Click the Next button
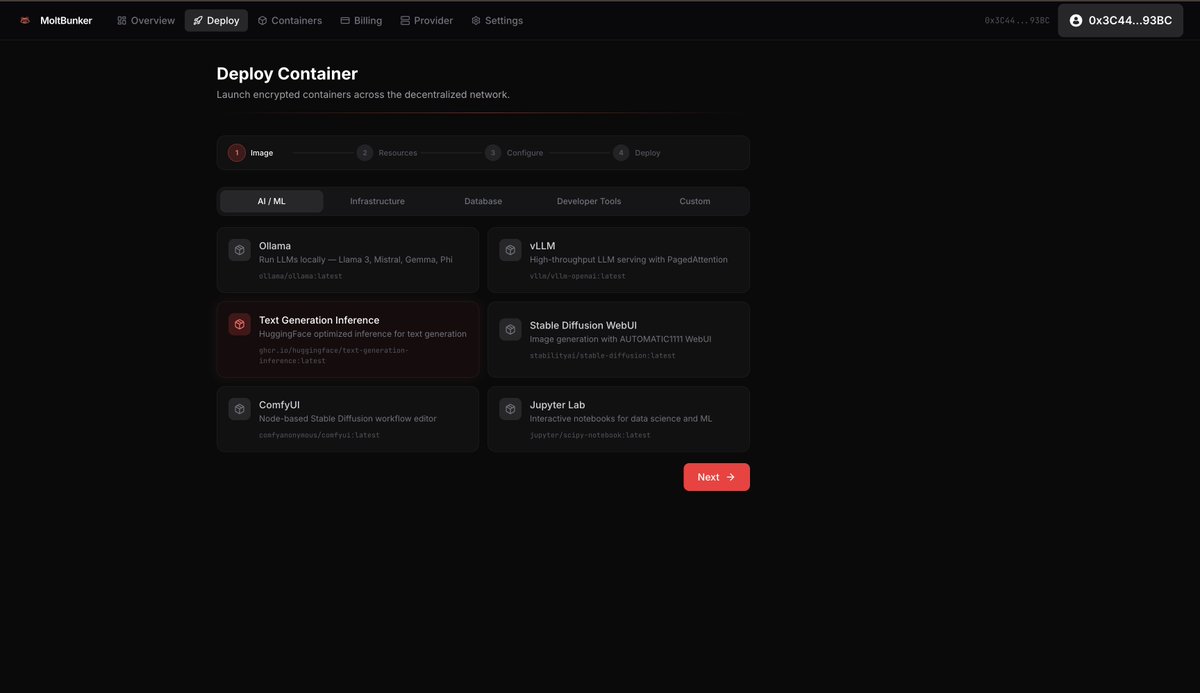The height and width of the screenshot is (693, 1200). [717, 477]
